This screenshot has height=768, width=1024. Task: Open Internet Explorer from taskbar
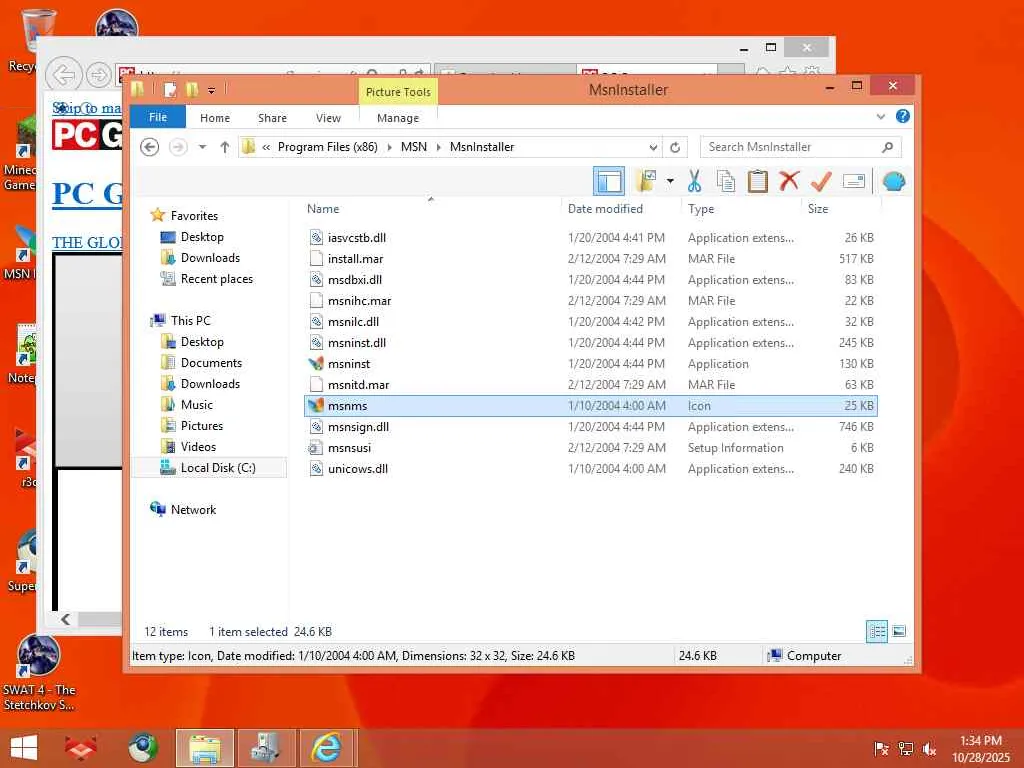(x=327, y=748)
